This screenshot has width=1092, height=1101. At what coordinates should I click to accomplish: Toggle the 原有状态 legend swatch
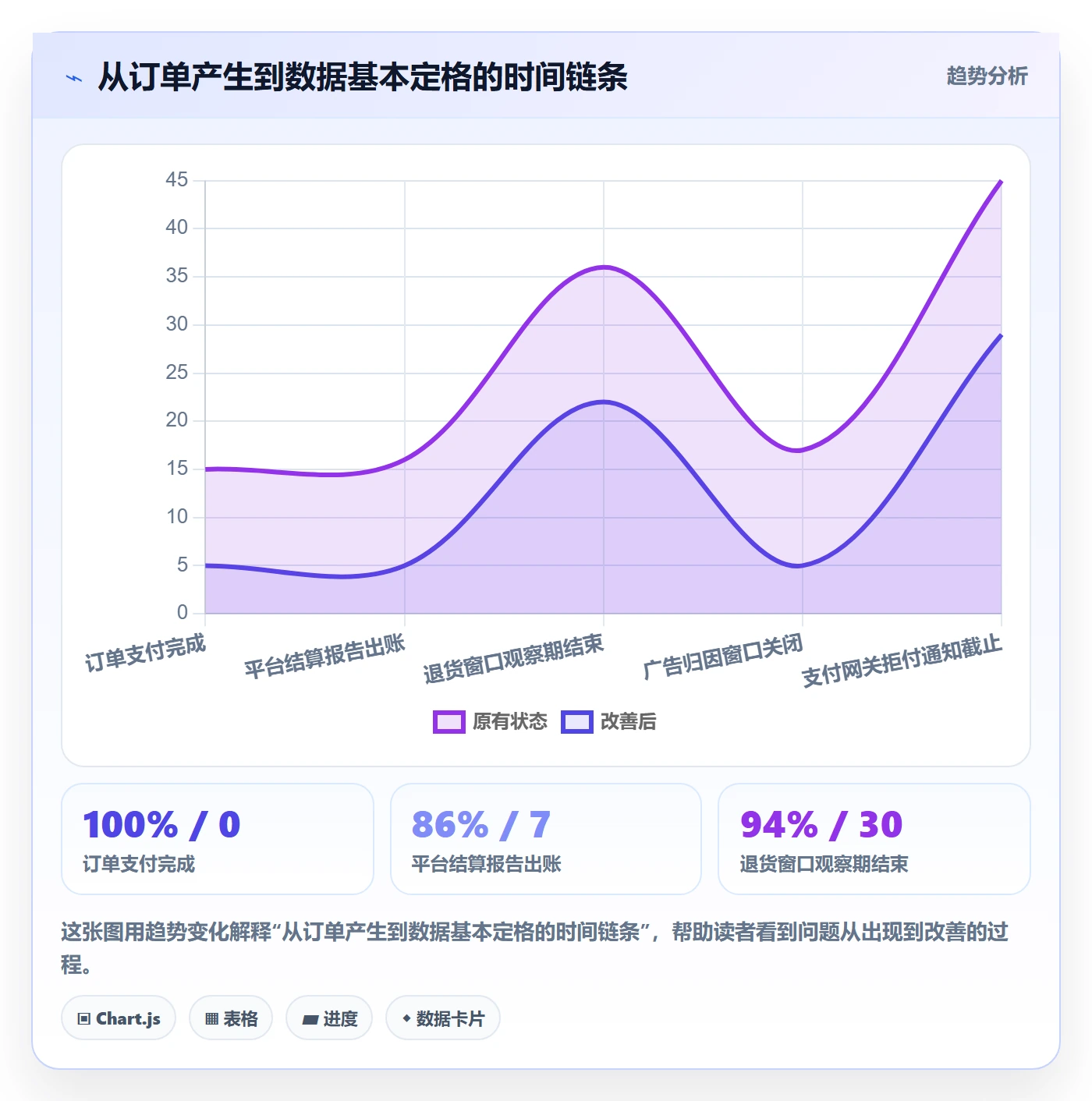449,722
